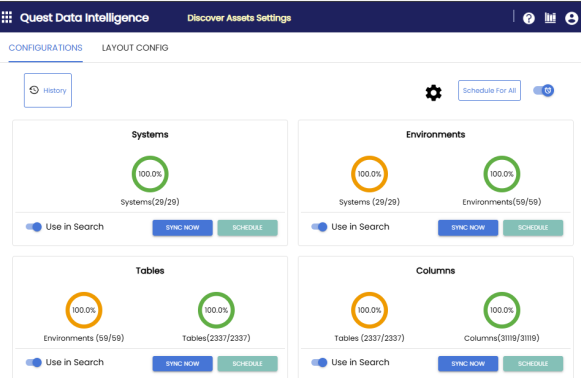Image resolution: width=581 pixels, height=378 pixels.
Task: Click the green Environments progress ring
Action: (x=502, y=174)
